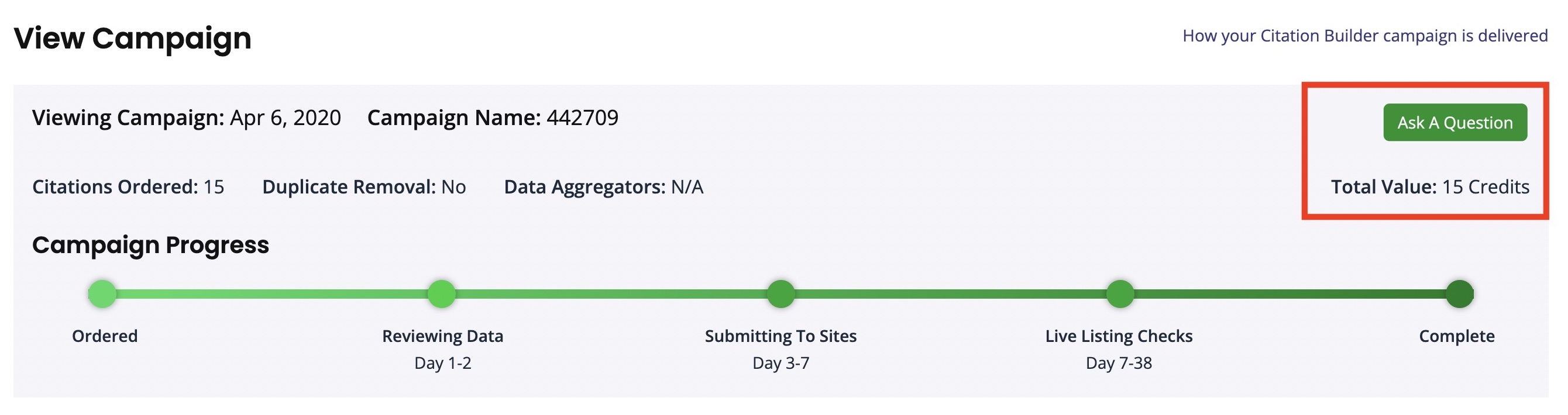The height and width of the screenshot is (415, 1568).
Task: Click the Reviewing Data step label
Action: pos(442,336)
